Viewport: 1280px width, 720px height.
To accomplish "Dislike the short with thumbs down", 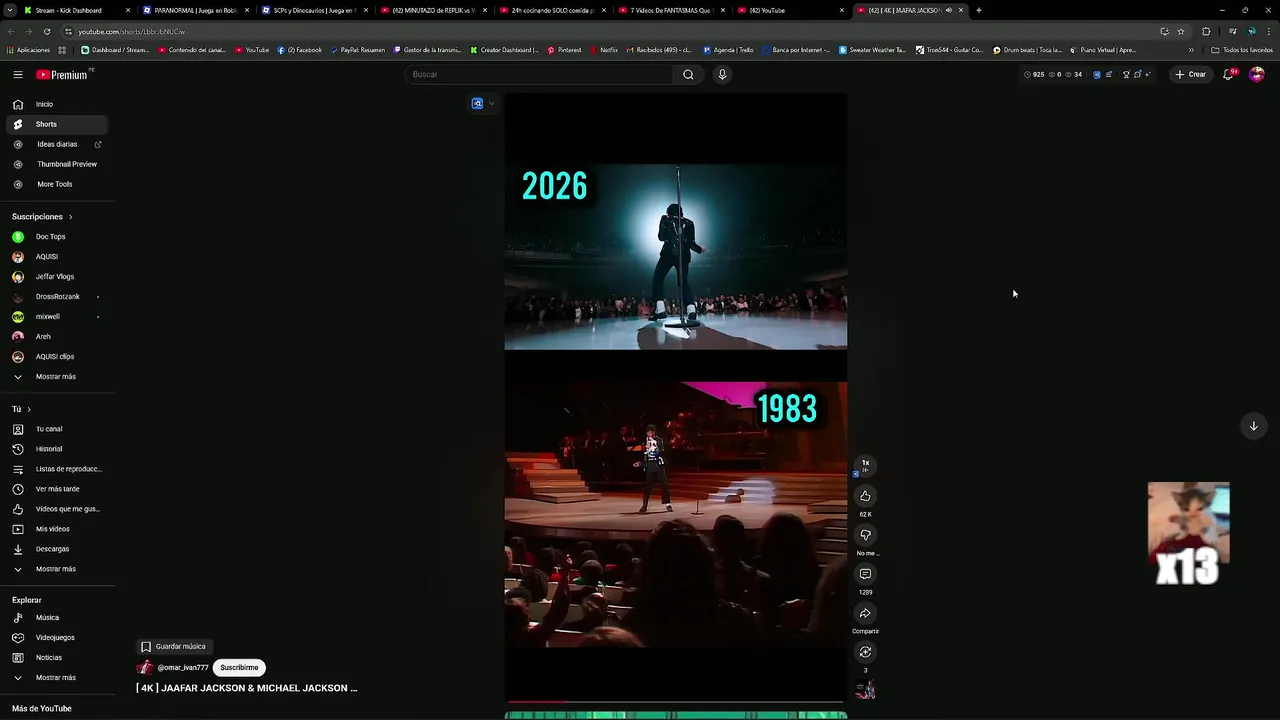I will (865, 535).
